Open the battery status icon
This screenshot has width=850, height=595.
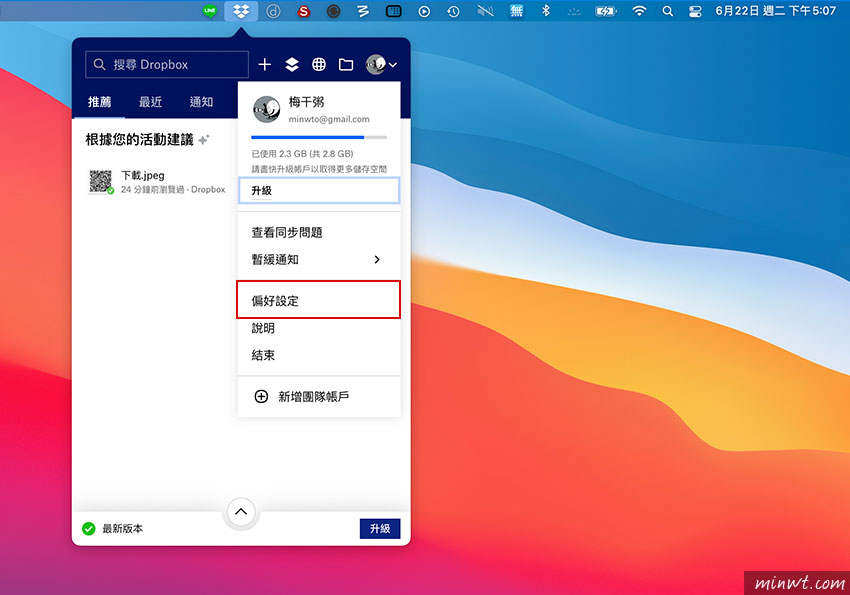click(606, 11)
